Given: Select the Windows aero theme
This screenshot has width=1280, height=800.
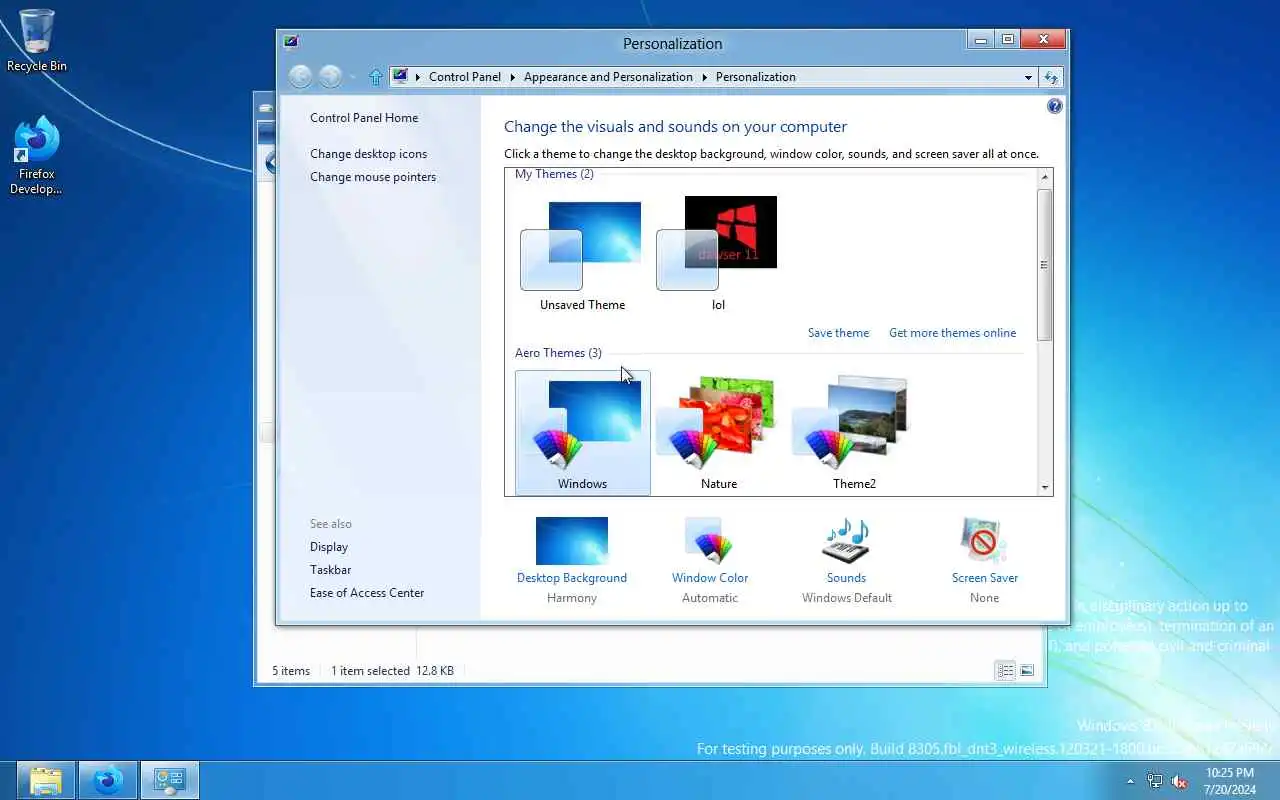Looking at the screenshot, I should pyautogui.click(x=582, y=433).
